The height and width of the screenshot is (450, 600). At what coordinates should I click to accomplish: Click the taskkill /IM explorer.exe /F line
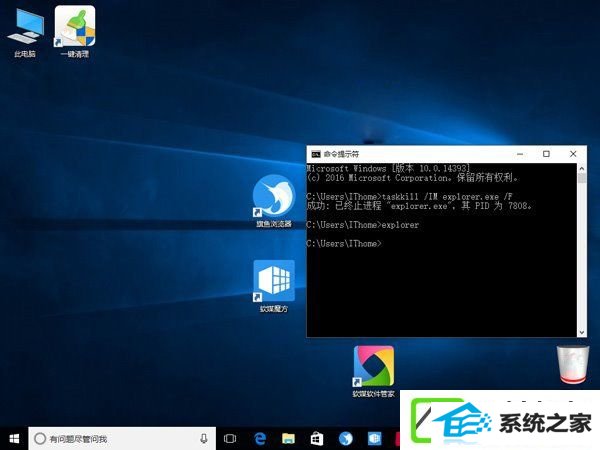tap(409, 197)
